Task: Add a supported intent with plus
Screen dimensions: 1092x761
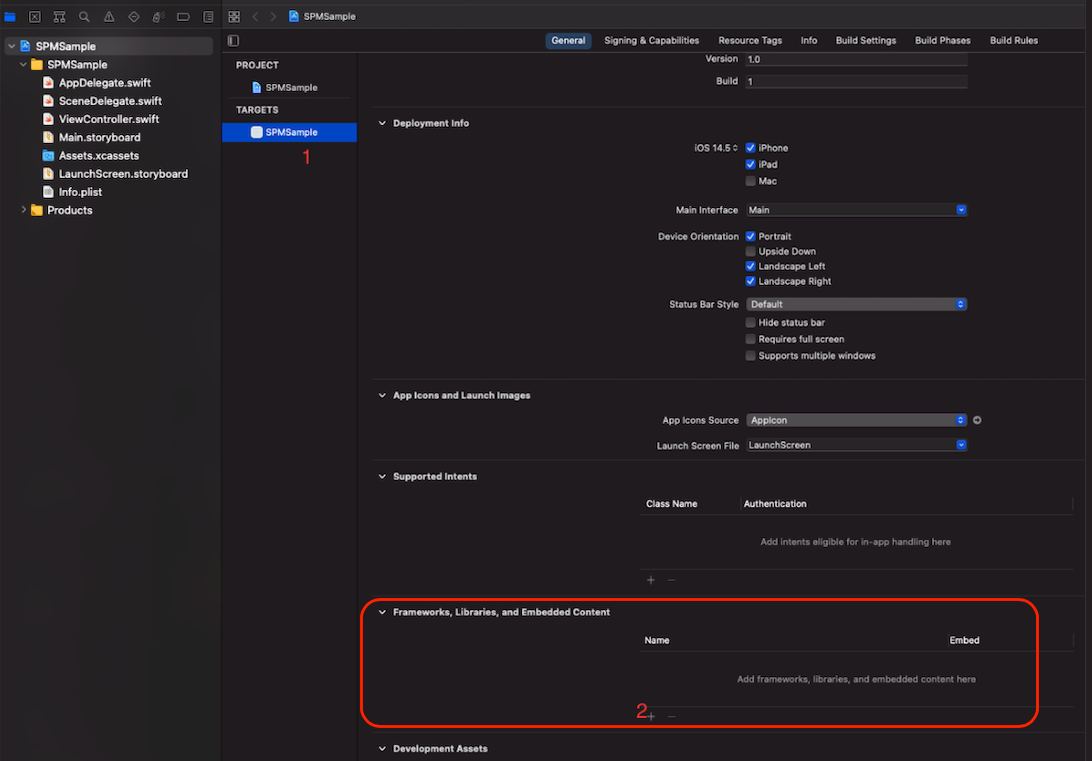Action: pos(651,580)
